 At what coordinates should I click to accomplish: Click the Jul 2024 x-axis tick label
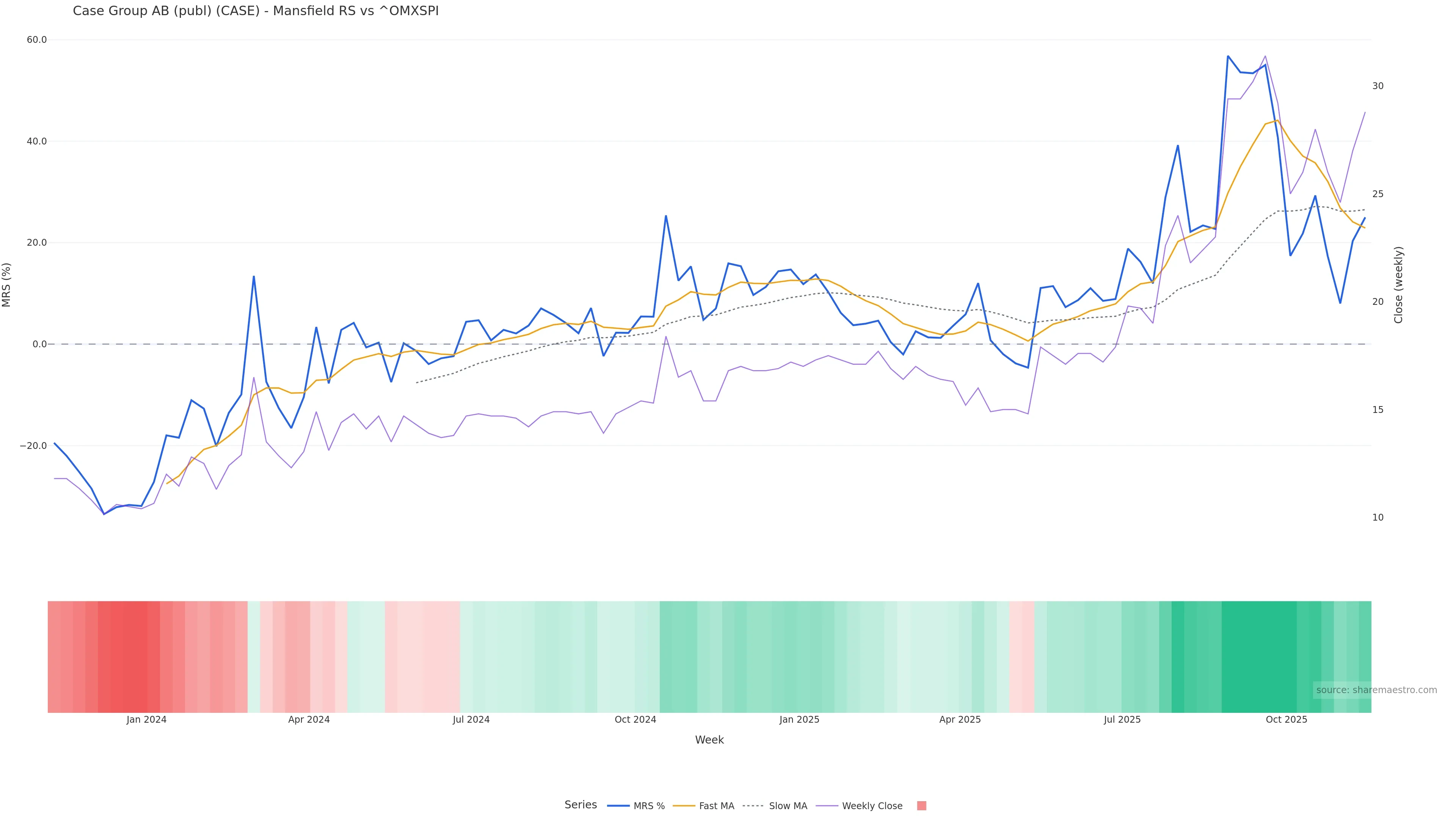click(x=471, y=720)
